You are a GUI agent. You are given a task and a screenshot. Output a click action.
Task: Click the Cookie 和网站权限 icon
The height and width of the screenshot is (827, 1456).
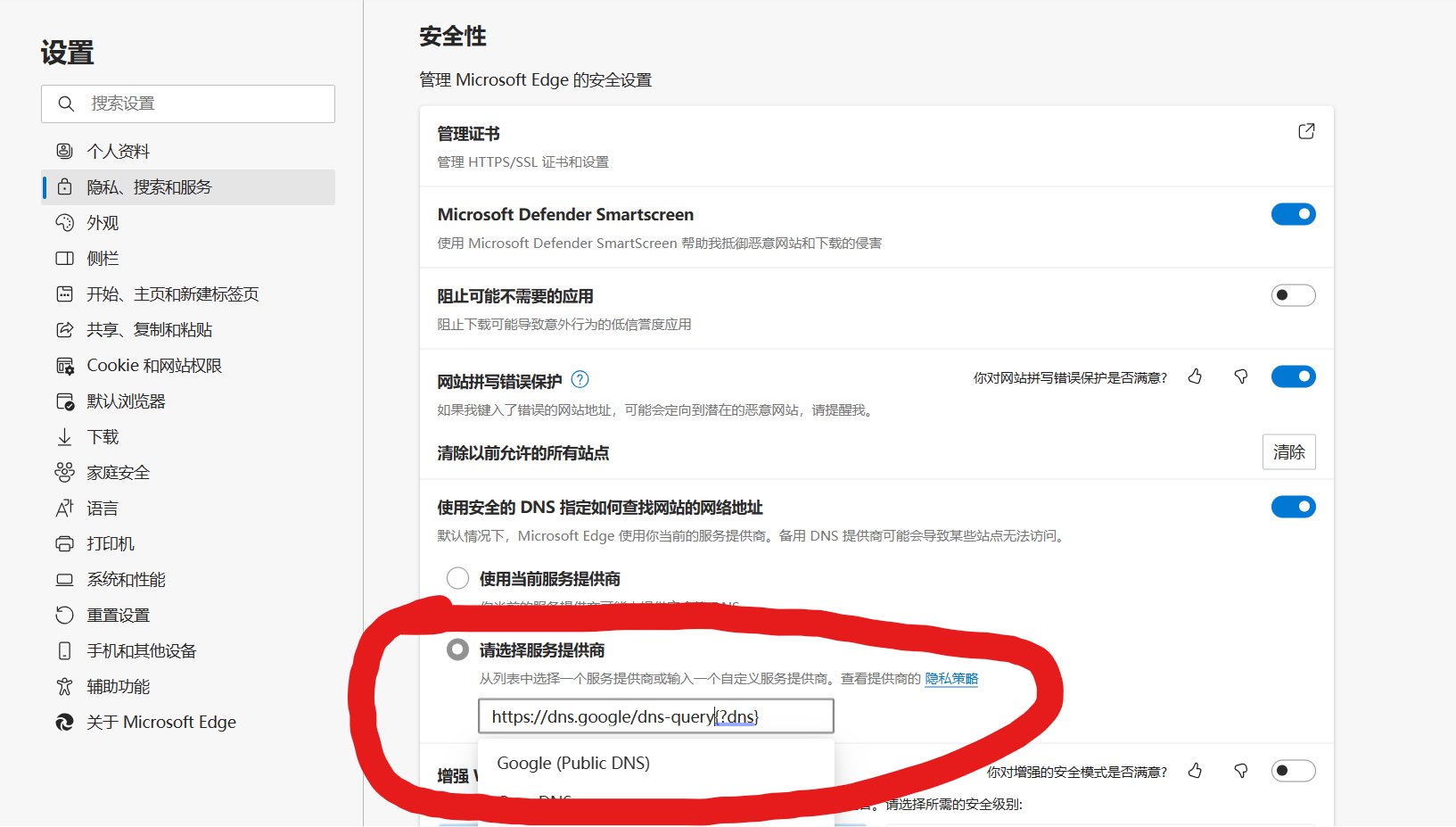[x=64, y=365]
